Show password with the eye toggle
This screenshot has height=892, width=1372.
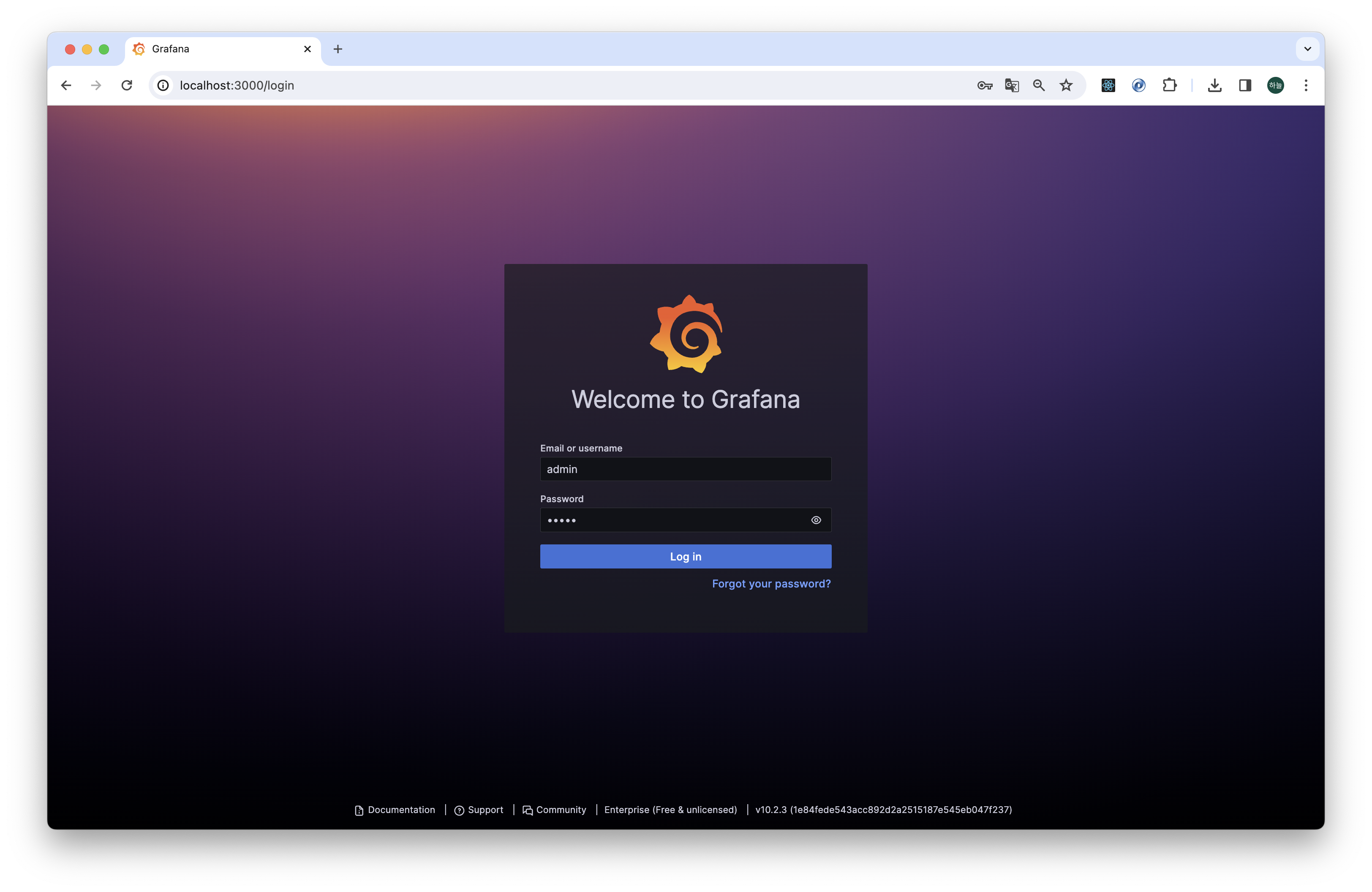tap(816, 520)
